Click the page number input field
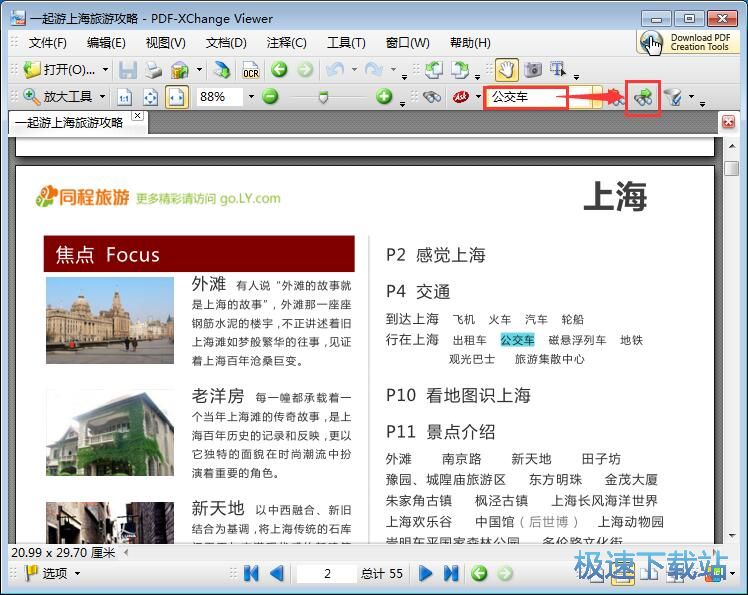Image resolution: width=748 pixels, height=595 pixels. coord(326,573)
